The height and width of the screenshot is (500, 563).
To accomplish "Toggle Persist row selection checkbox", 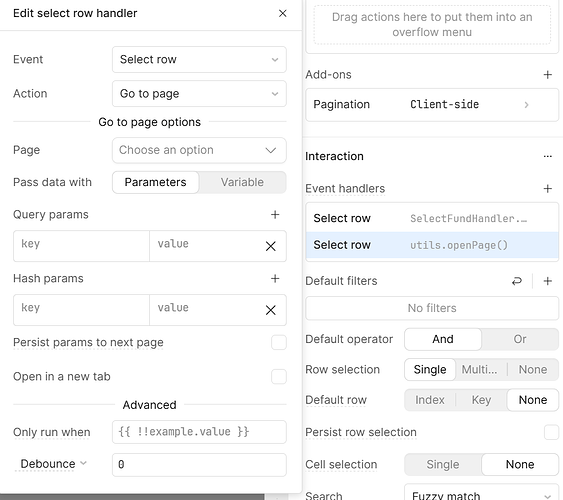I will [x=551, y=432].
